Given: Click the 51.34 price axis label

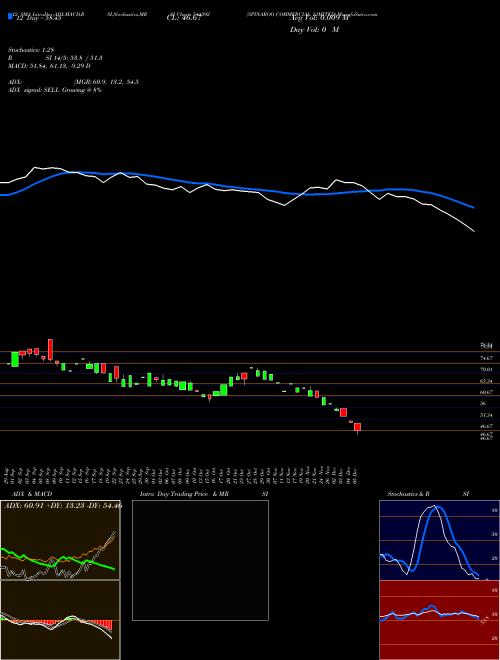Looking at the screenshot, I should (487, 415).
